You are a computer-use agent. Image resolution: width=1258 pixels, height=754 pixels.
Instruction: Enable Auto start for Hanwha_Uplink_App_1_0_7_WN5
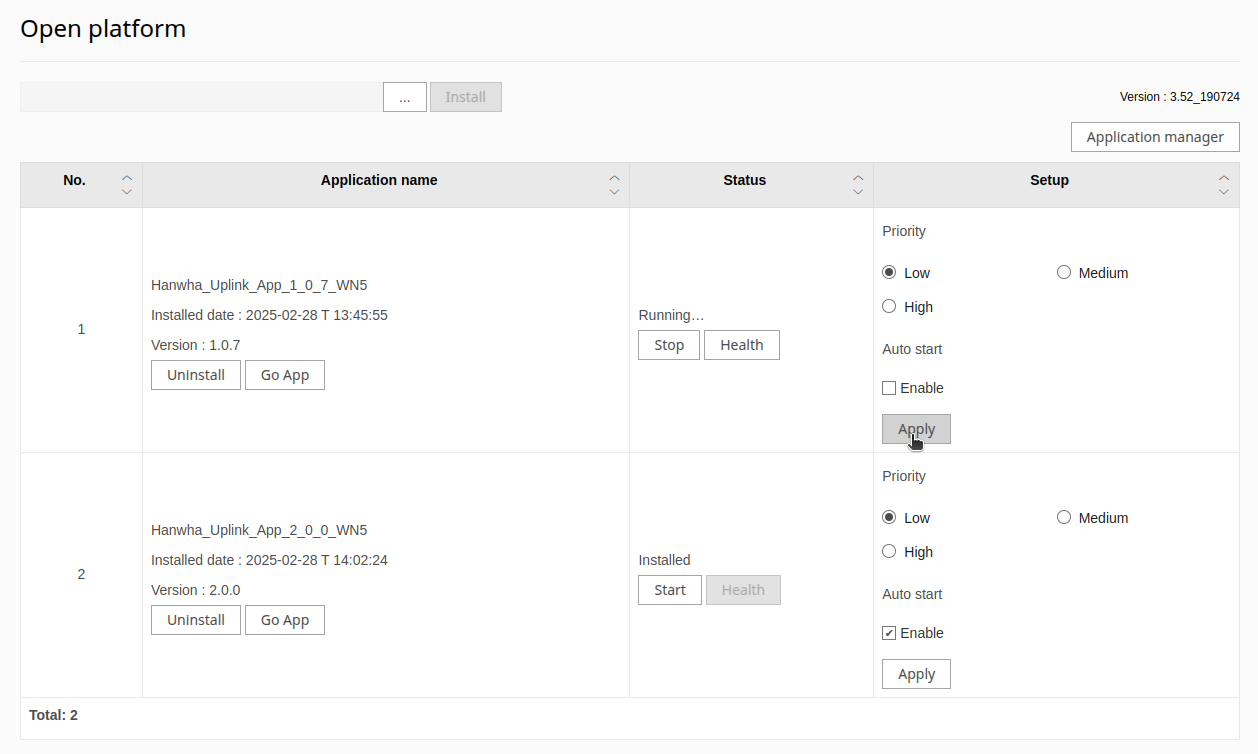click(x=888, y=387)
